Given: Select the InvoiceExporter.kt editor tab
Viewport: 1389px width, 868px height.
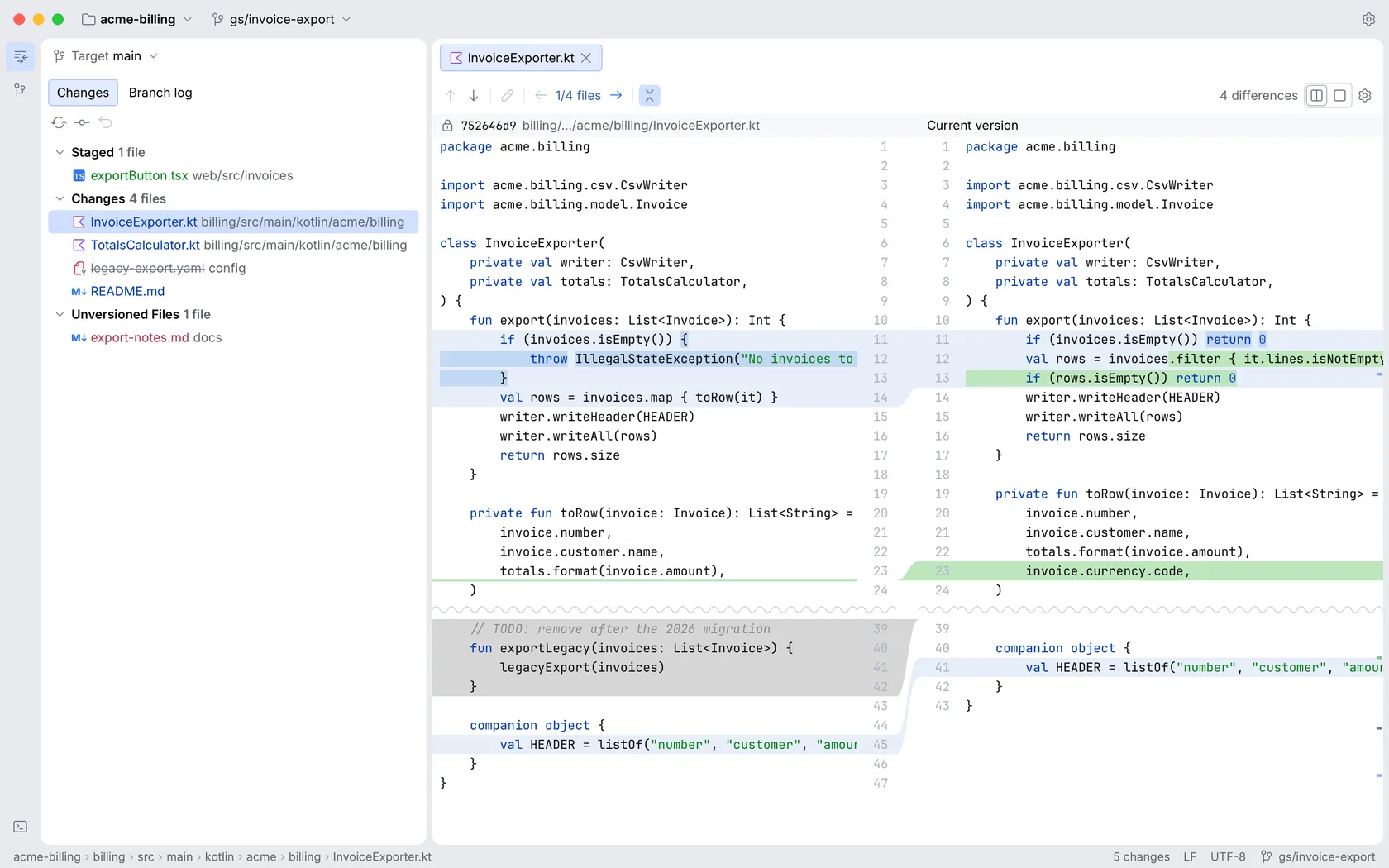Looking at the screenshot, I should coord(521,58).
